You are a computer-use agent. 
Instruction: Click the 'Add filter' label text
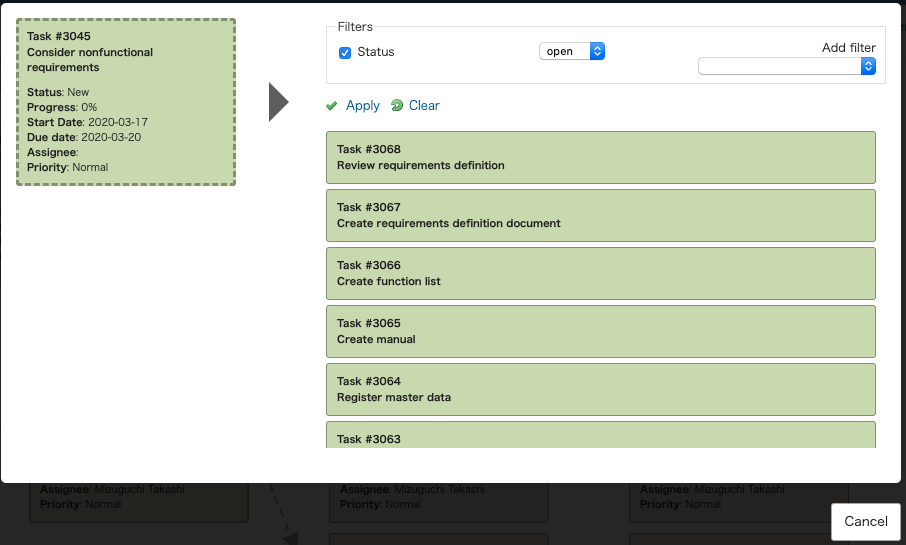click(849, 47)
